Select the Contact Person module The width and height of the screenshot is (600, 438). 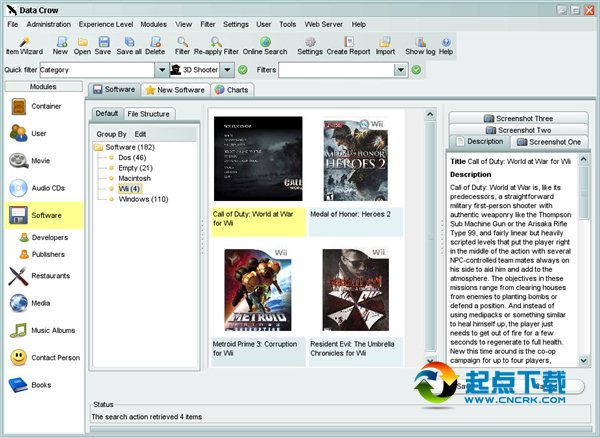point(44,358)
